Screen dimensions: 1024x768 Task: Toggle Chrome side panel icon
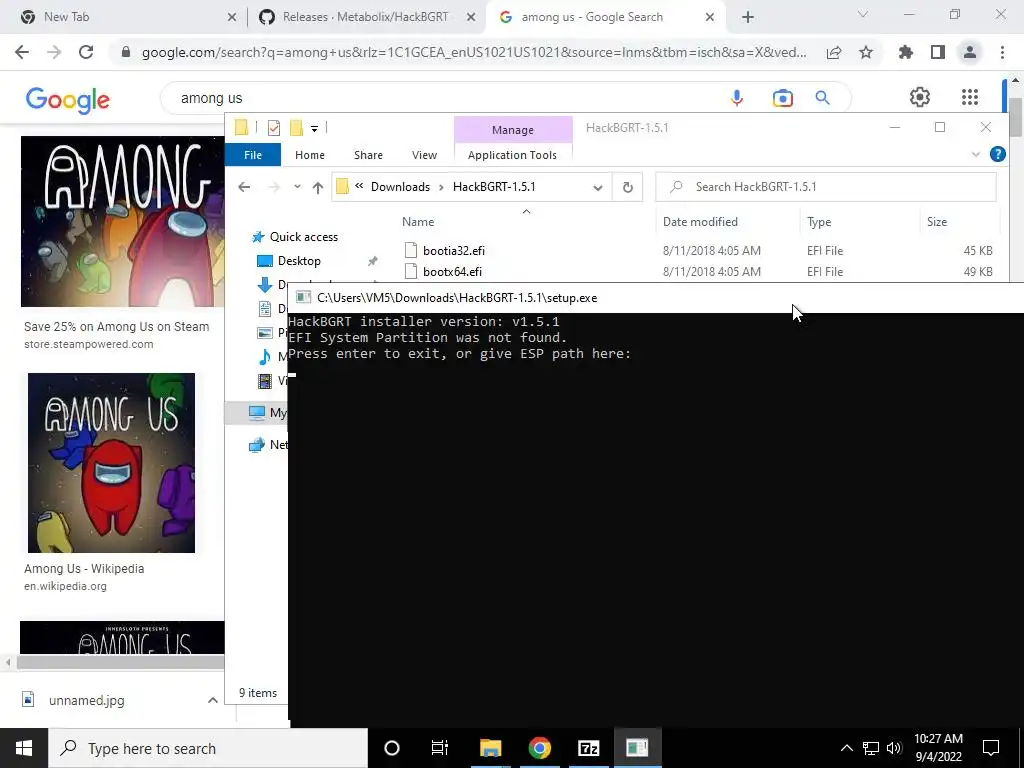point(938,52)
